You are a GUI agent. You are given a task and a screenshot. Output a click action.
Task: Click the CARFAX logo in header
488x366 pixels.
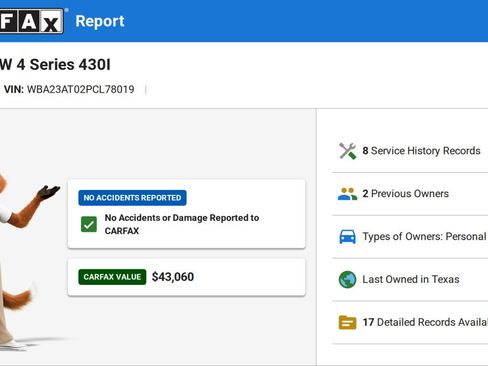[x=32, y=21]
